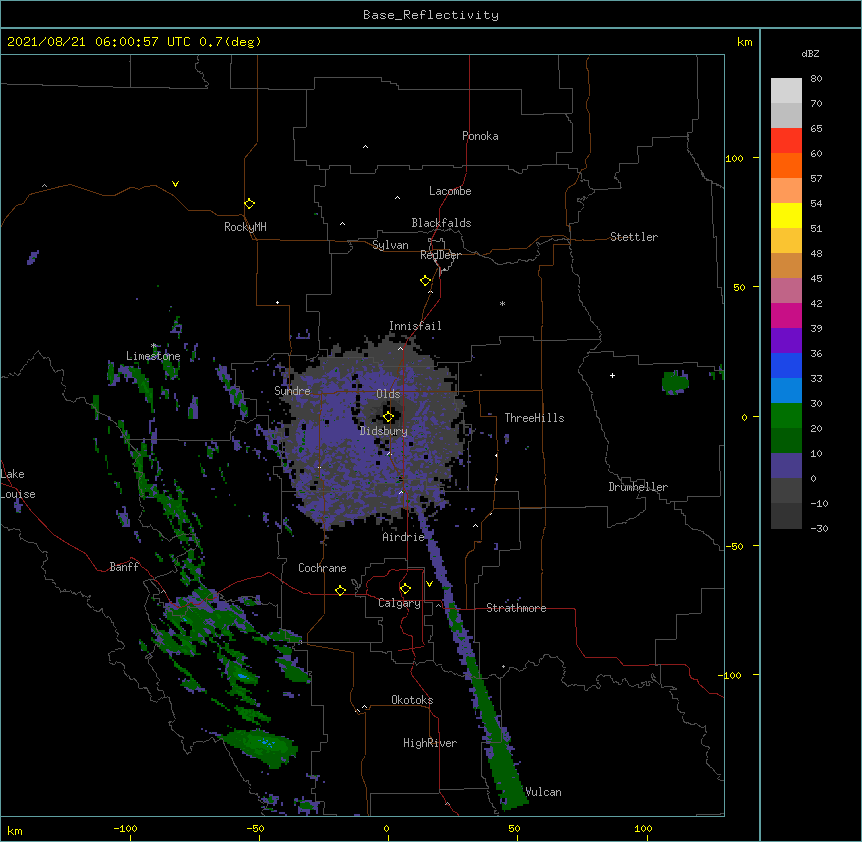Click the yellow radar site marker near Olds
This screenshot has width=862, height=842.
[x=388, y=416]
